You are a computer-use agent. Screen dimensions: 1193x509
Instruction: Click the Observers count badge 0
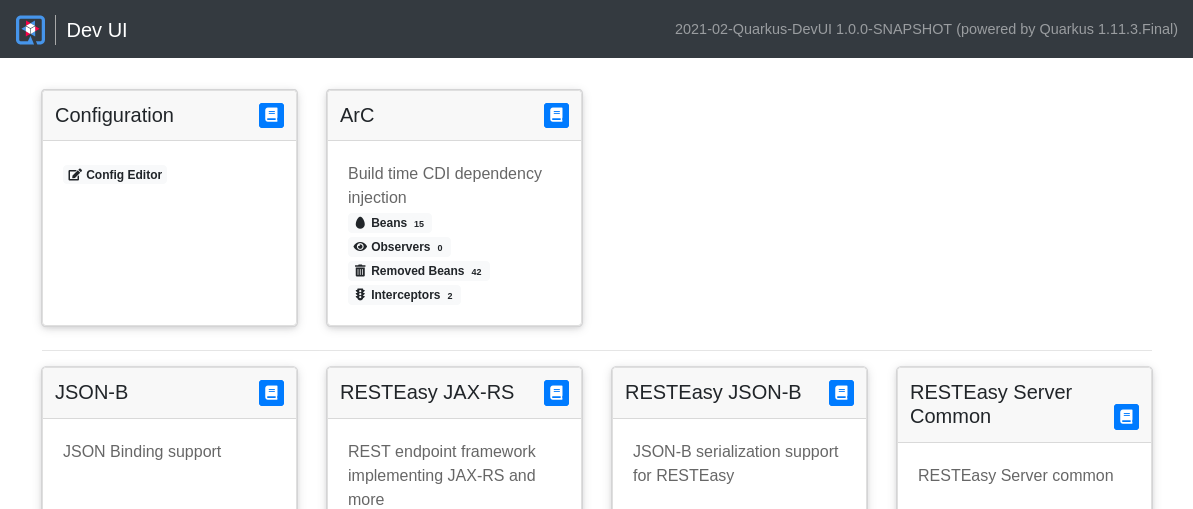(440, 248)
